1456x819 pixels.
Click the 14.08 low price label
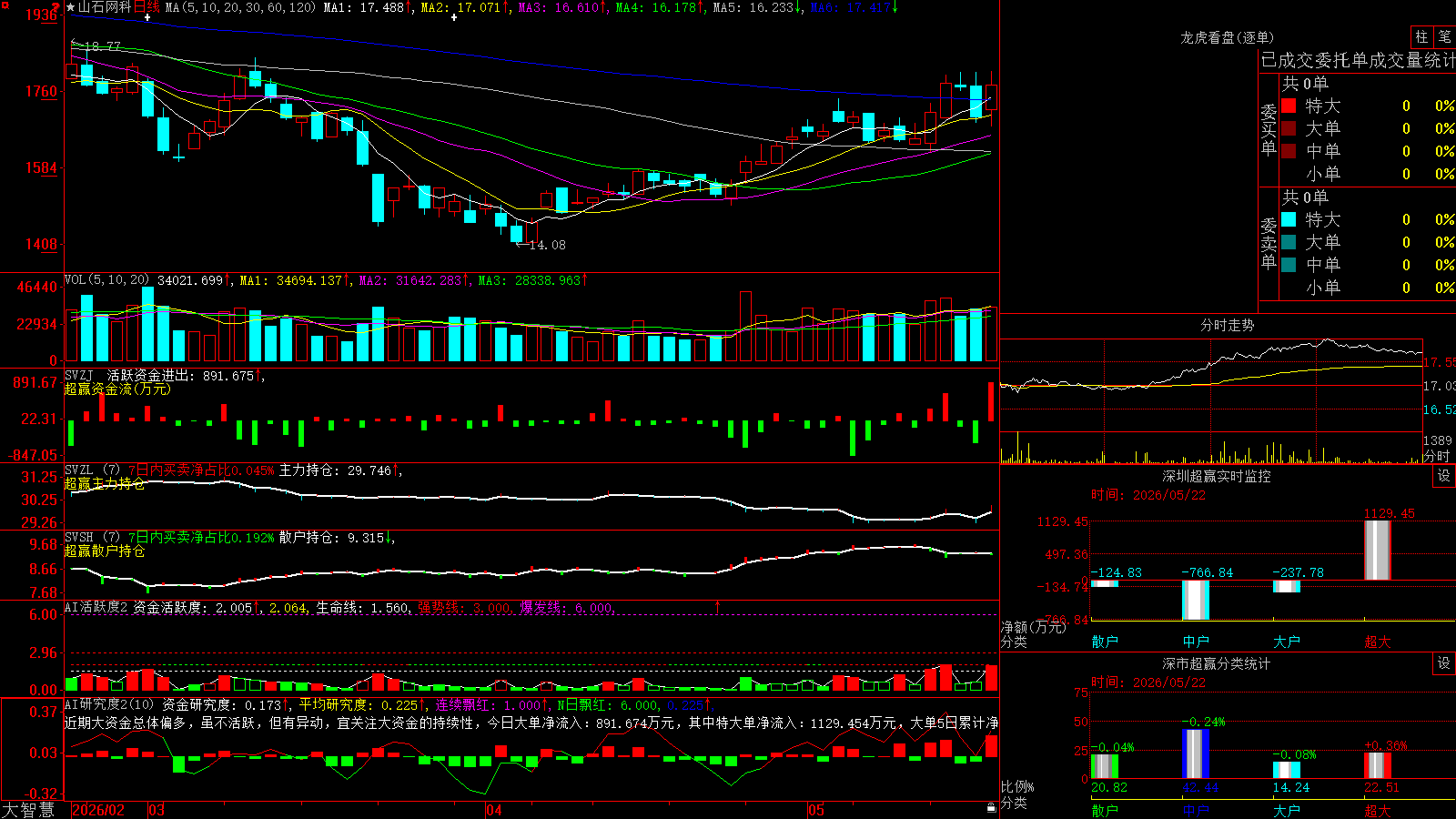click(x=547, y=245)
